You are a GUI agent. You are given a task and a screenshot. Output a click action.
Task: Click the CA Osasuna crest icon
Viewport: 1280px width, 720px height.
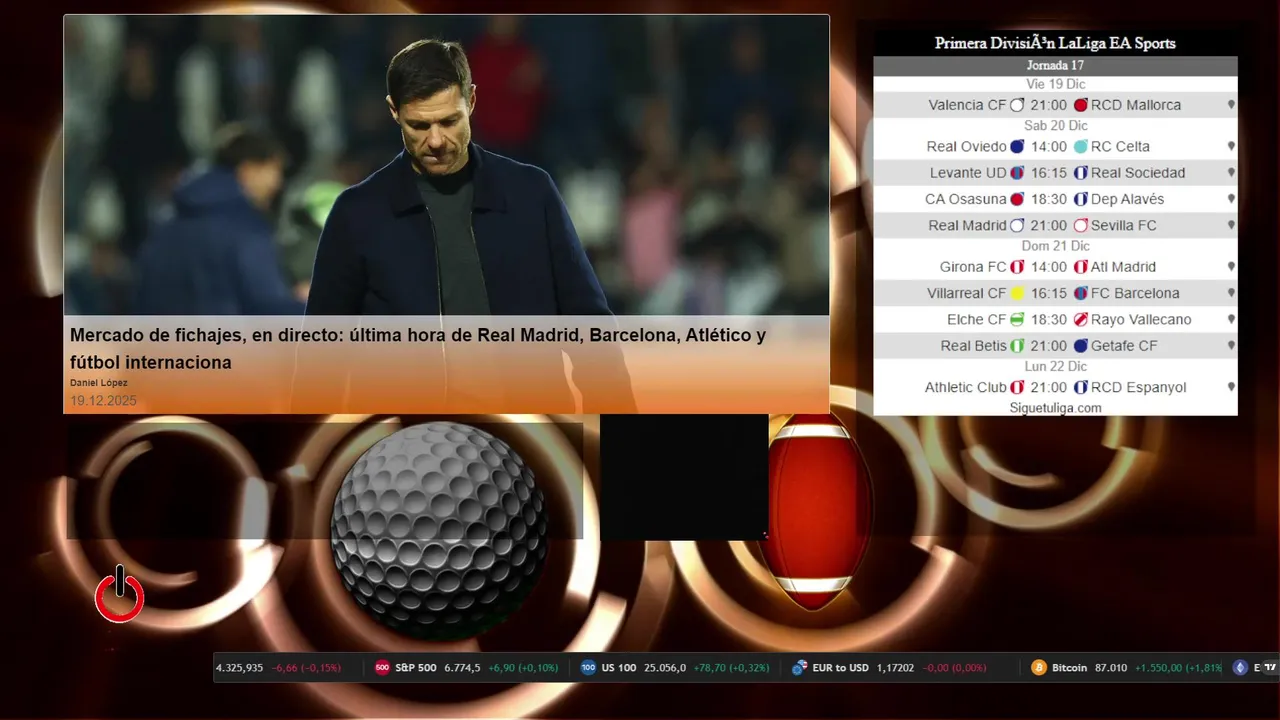1017,199
